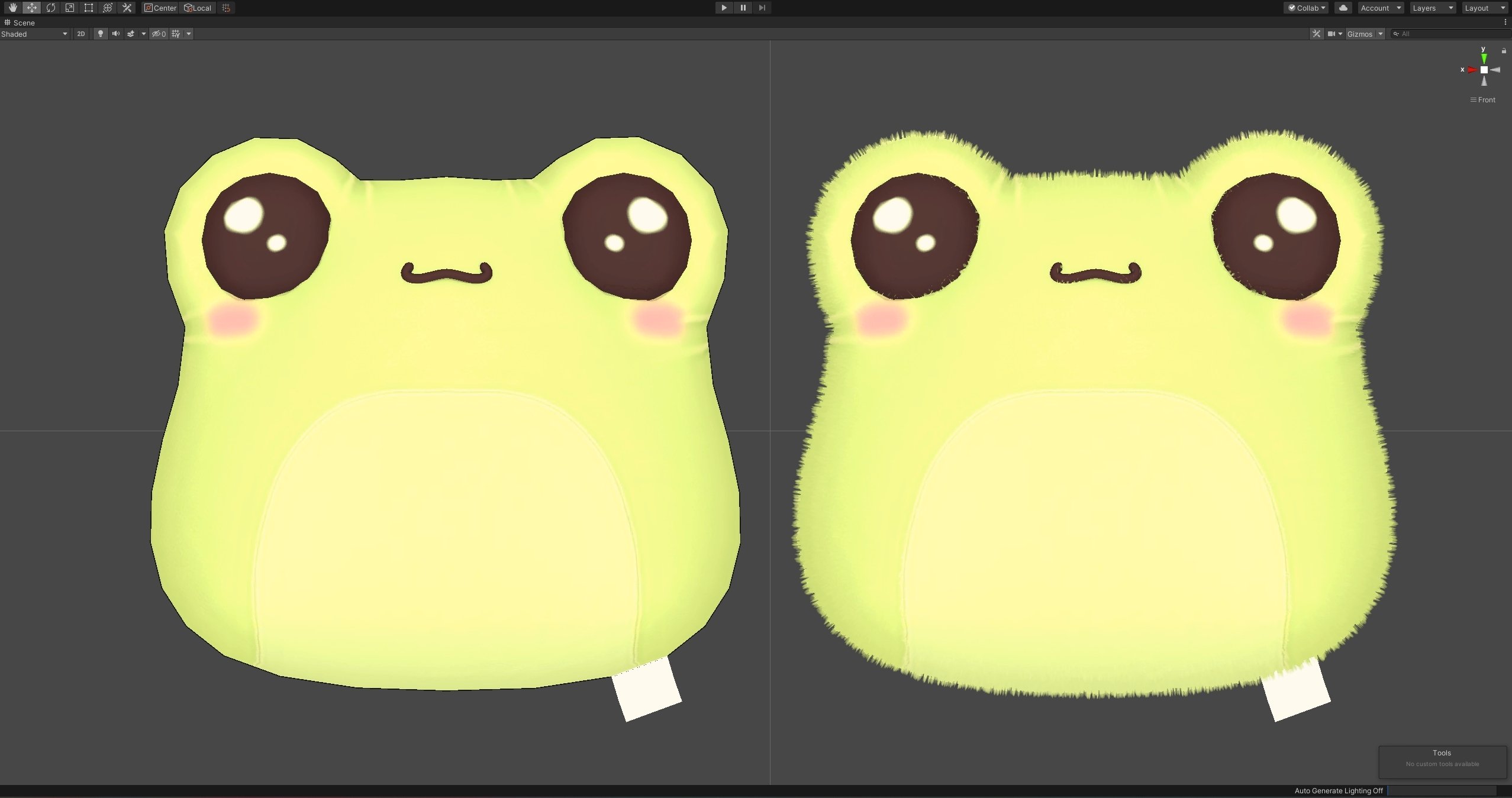Viewport: 1512px width, 798px height.
Task: Open the Shaded draw mode dropdown
Action: click(x=34, y=34)
